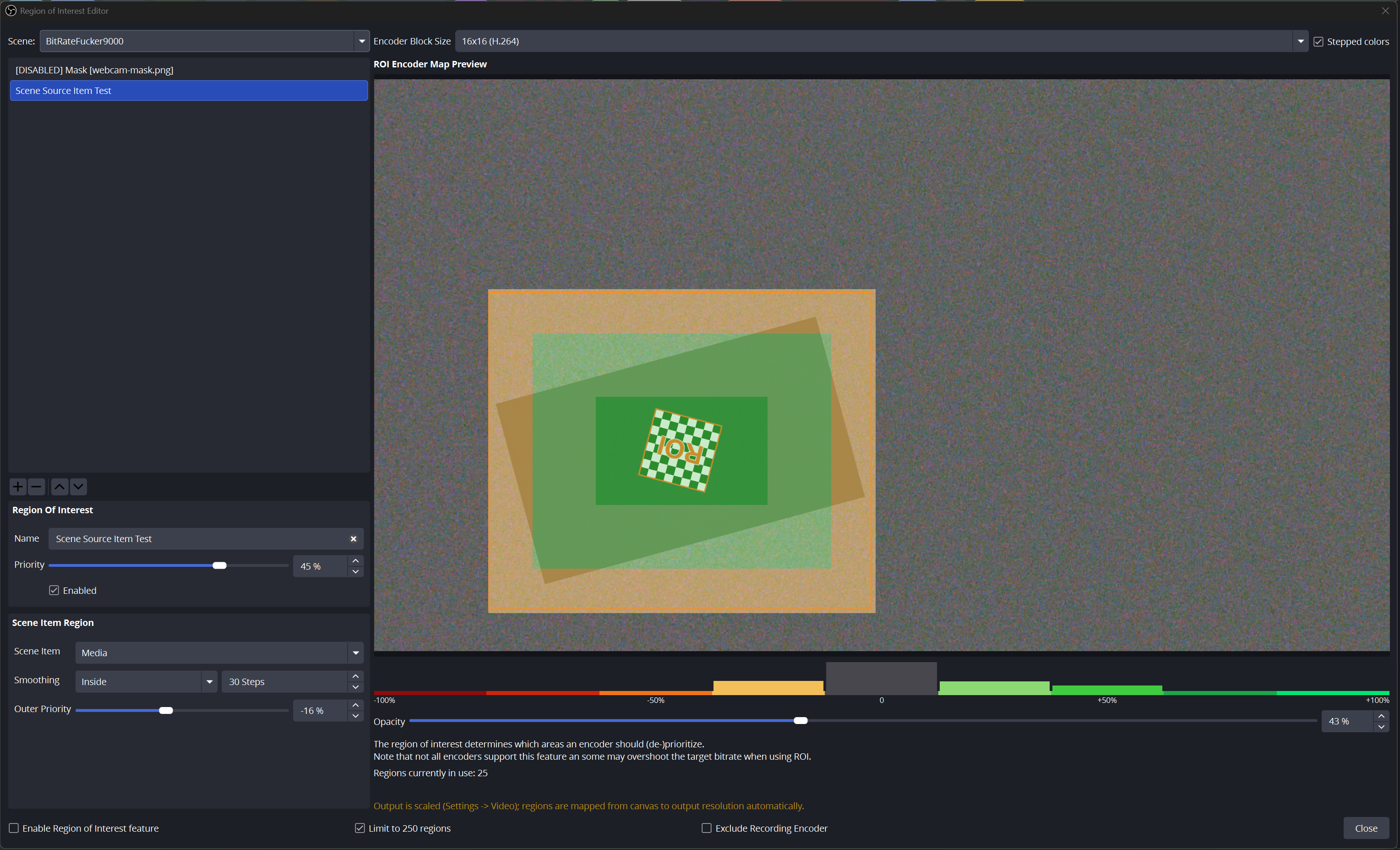The image size is (1400, 850).
Task: Open the Scene dropdown
Action: pos(205,41)
